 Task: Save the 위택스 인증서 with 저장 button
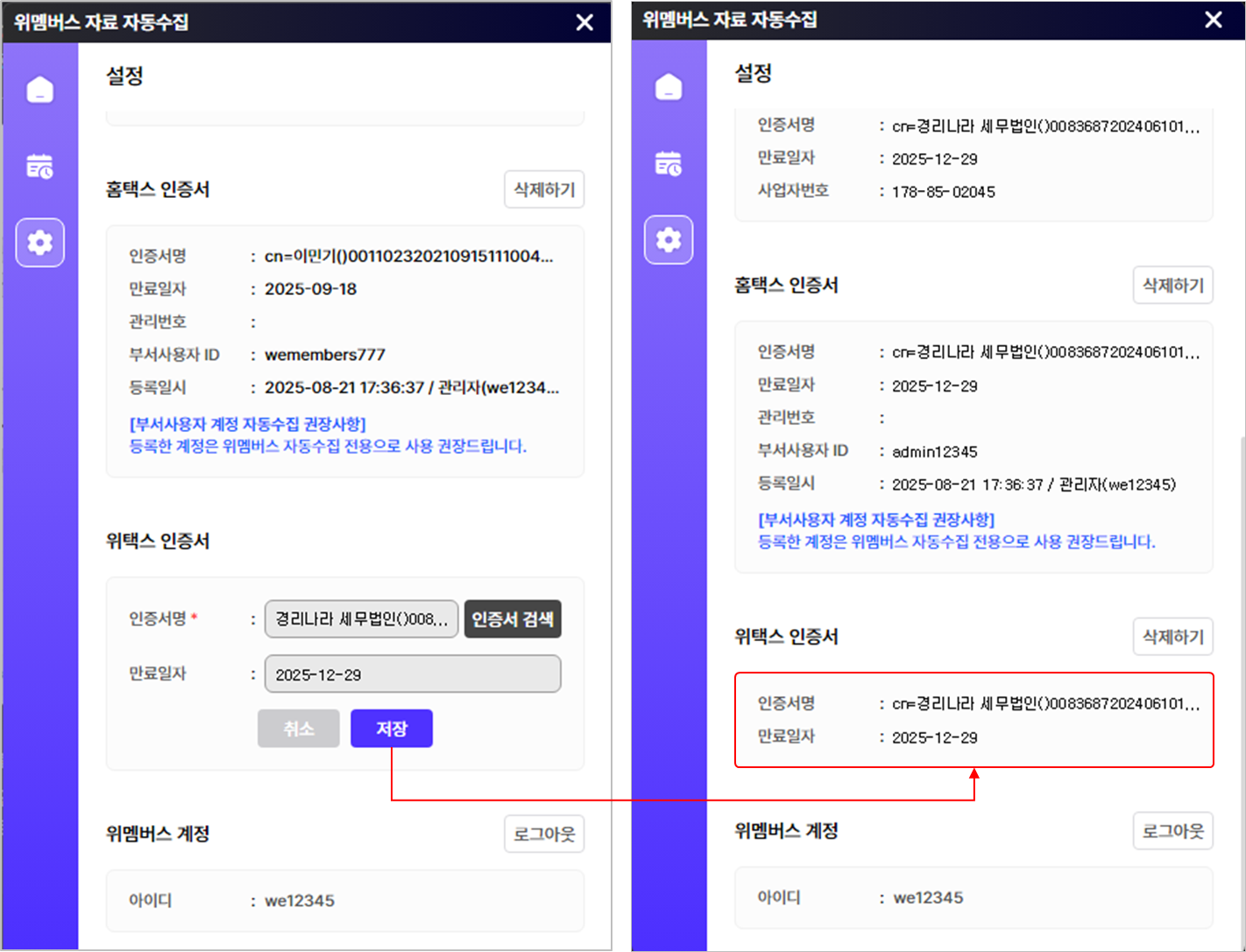(392, 729)
